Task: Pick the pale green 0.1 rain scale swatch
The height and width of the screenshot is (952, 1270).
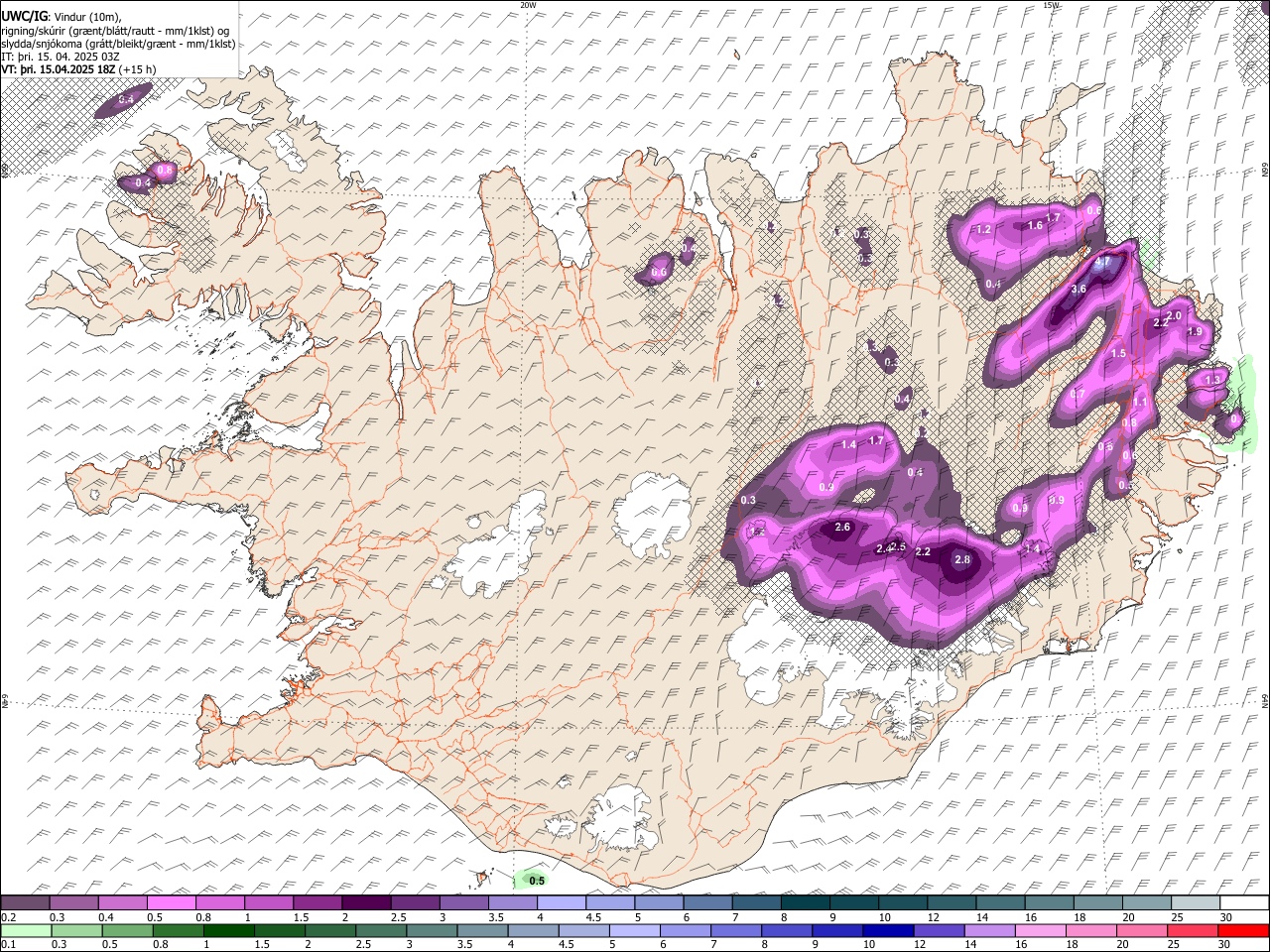Action: click(26, 931)
